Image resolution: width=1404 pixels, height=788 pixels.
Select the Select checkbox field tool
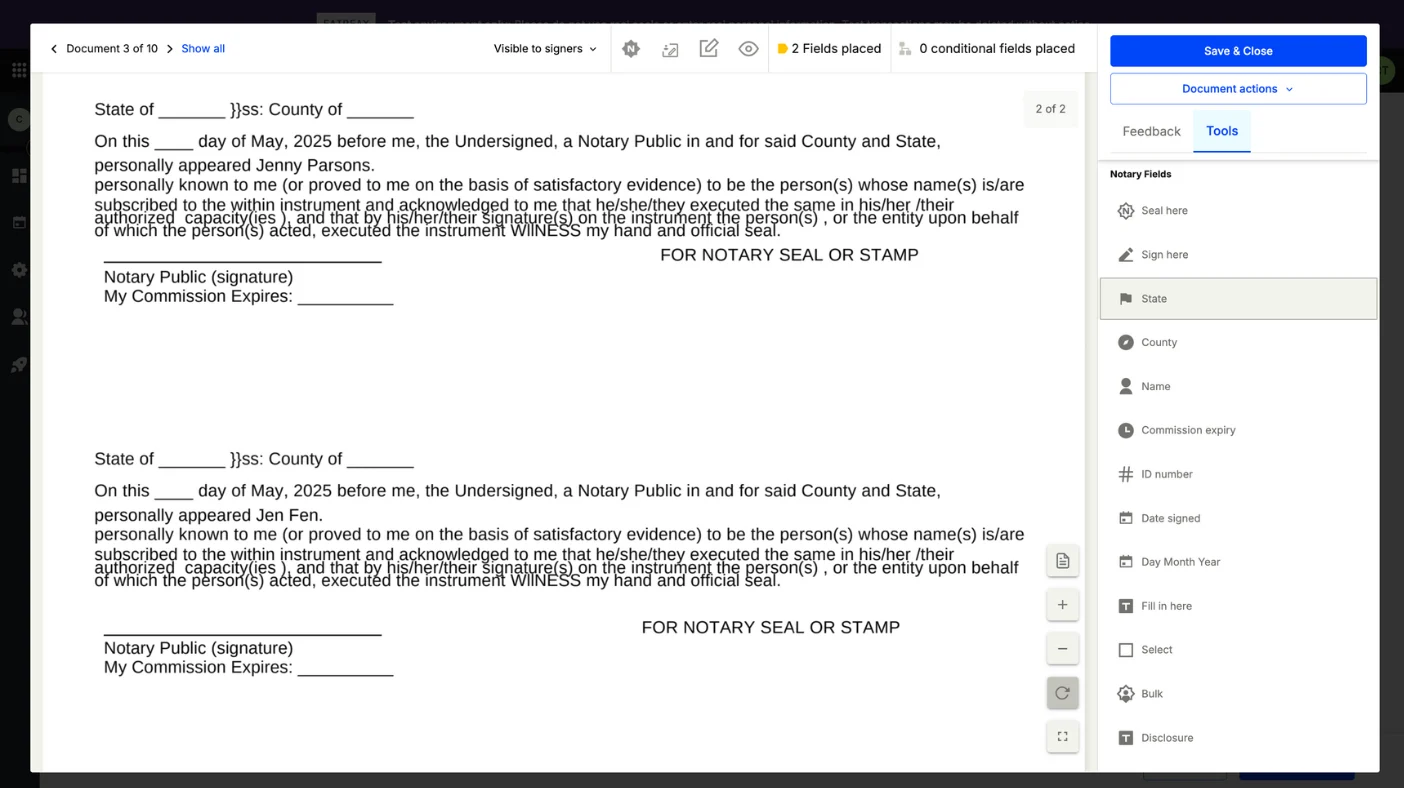coord(1238,650)
